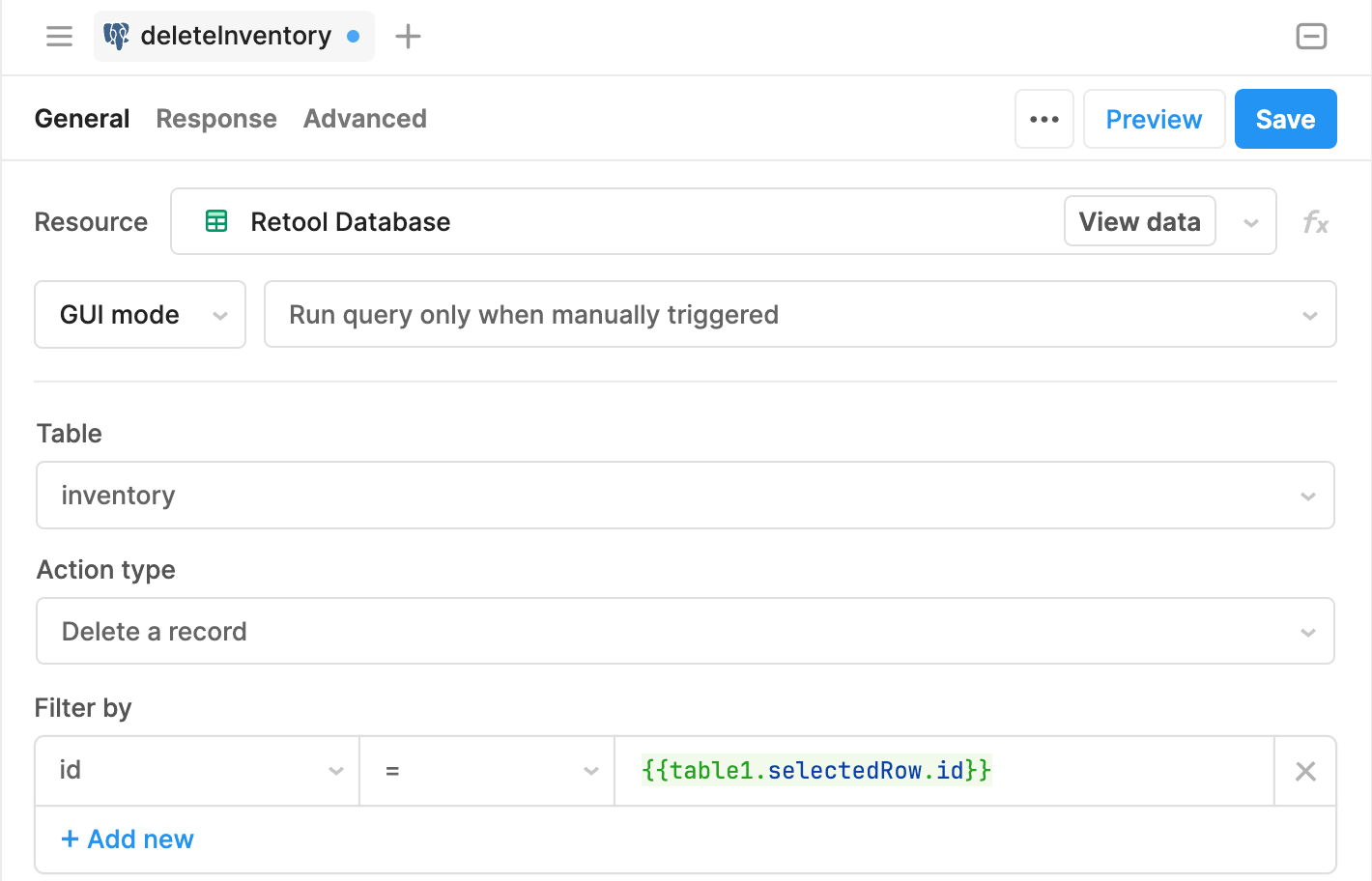Add a new query with plus icon

tap(409, 37)
